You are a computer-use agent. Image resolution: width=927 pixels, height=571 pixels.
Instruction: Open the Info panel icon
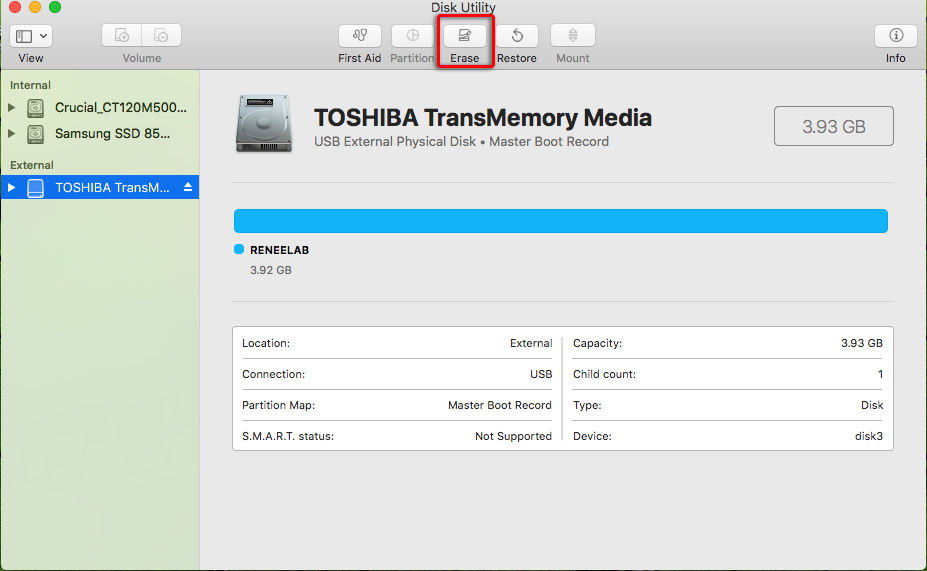(895, 36)
